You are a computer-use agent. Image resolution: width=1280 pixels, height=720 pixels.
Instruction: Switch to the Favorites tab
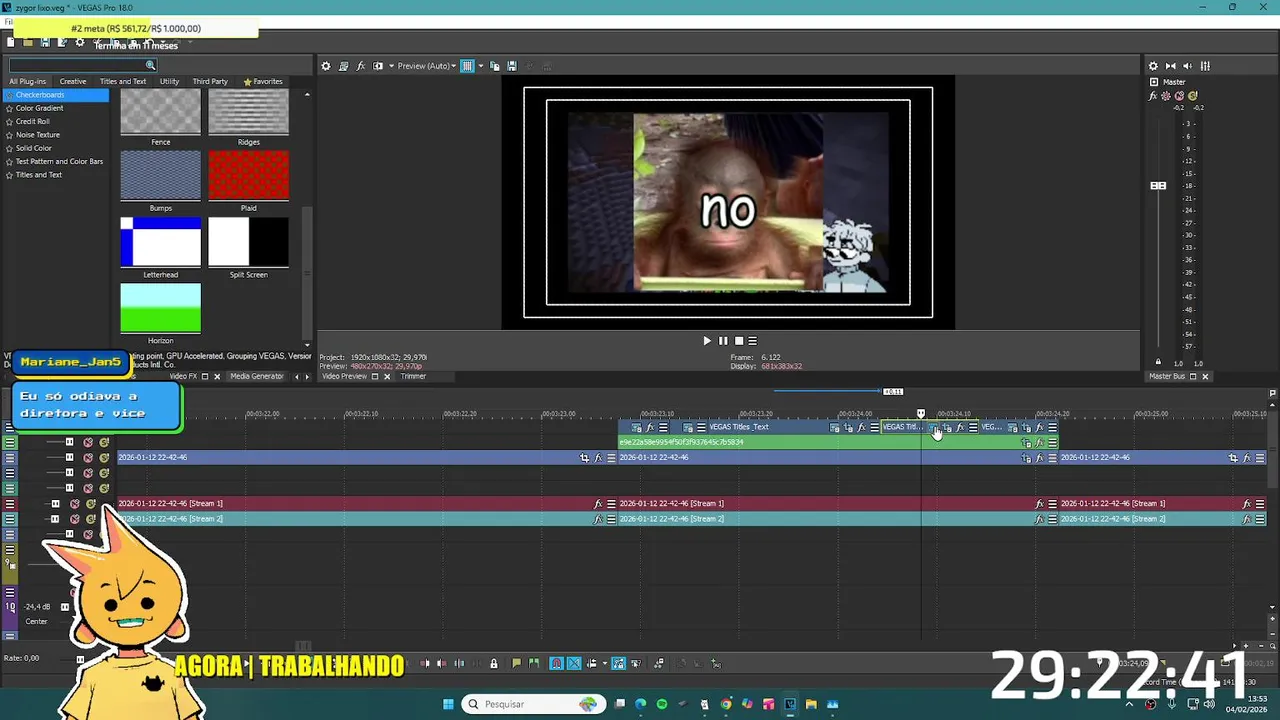(x=263, y=81)
